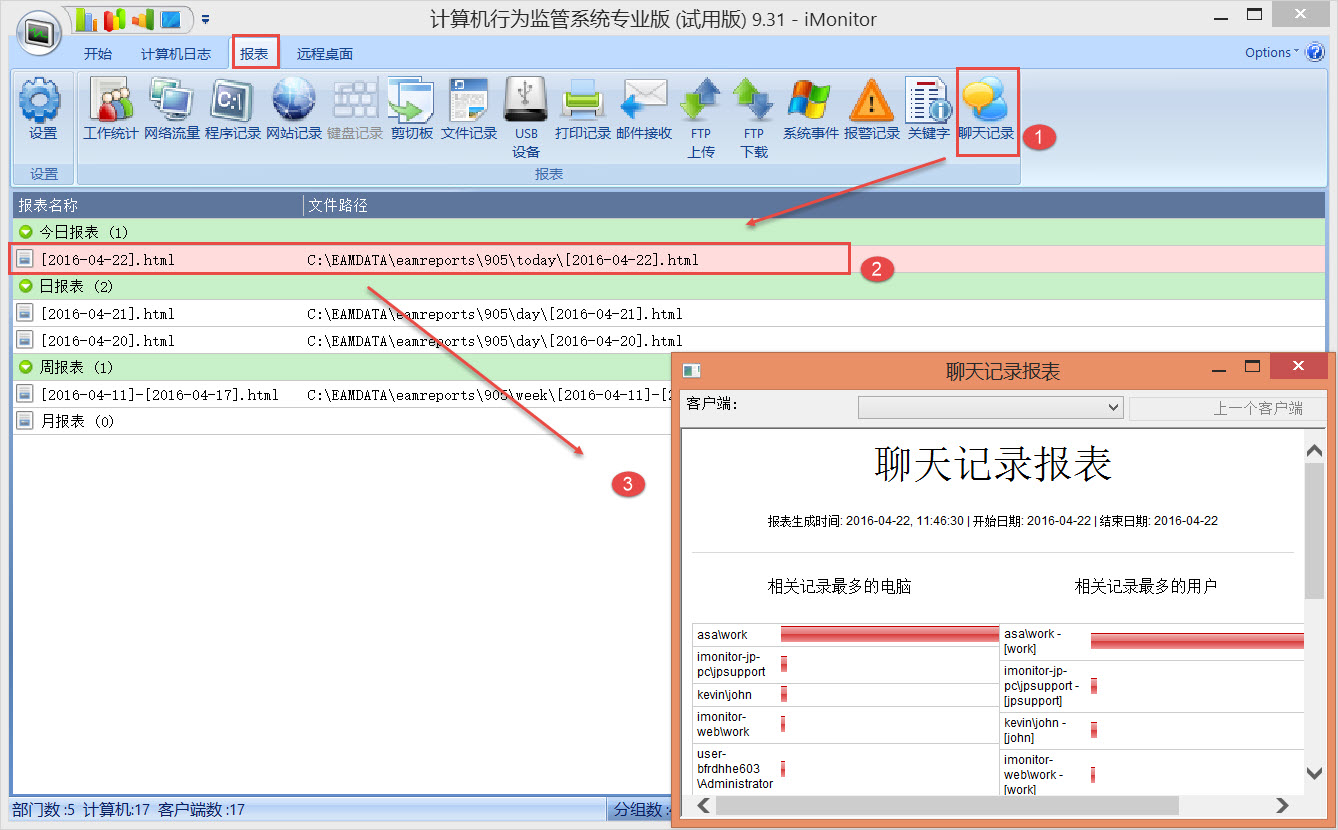1338x830 pixels.
Task: Open the 客户端 dropdown in report window
Action: pyautogui.click(x=990, y=408)
